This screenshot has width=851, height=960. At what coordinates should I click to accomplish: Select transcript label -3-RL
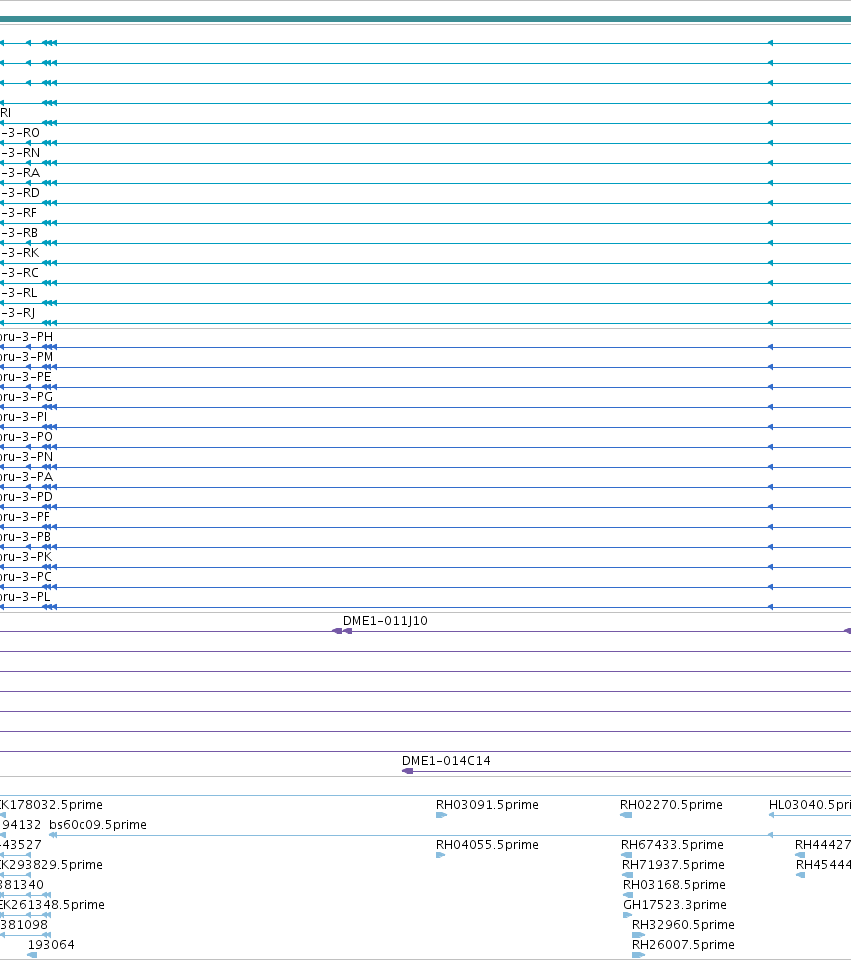(19, 293)
